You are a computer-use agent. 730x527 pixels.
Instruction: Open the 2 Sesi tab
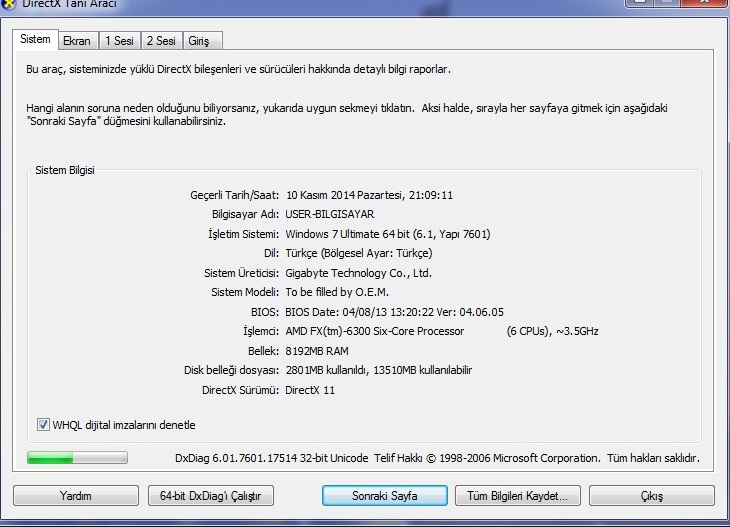tap(162, 41)
